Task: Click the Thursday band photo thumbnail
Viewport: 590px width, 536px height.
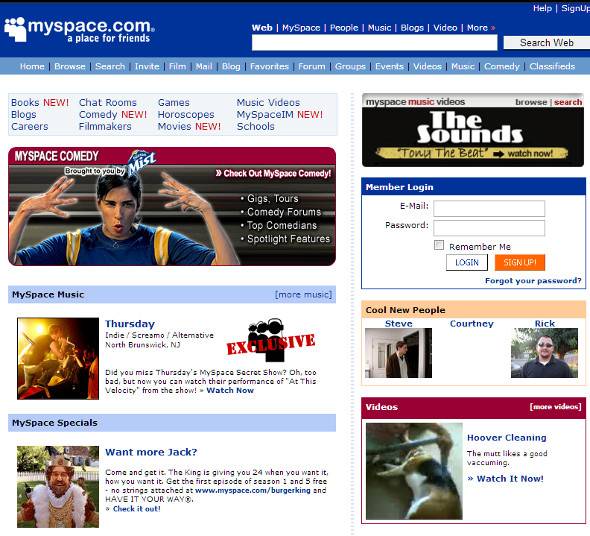Action: 58,358
